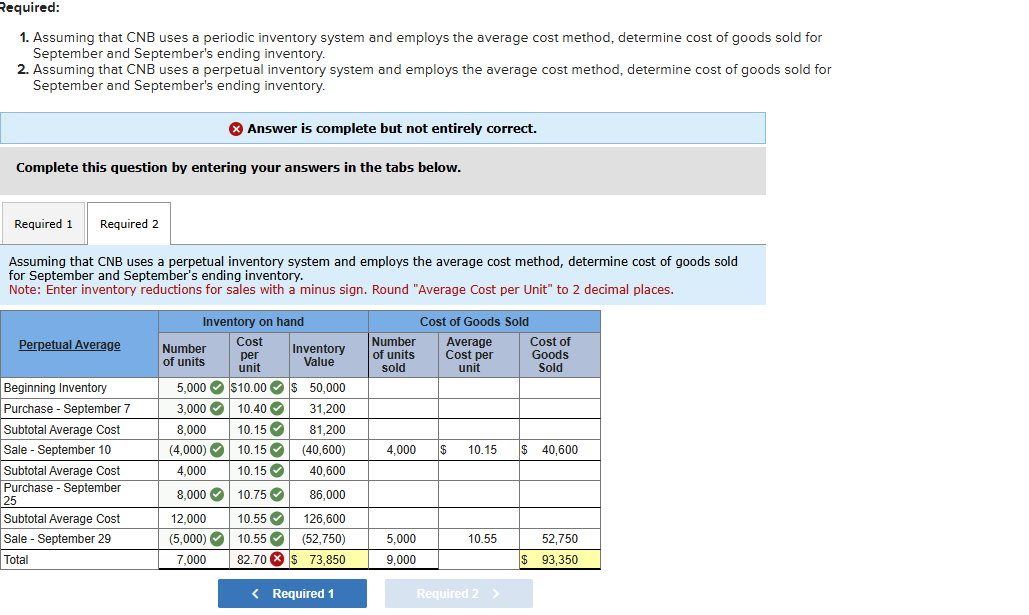Click the grayed Required 2 navigation button
Screen dimensions: 1029x615
pyautogui.click(x=458, y=593)
